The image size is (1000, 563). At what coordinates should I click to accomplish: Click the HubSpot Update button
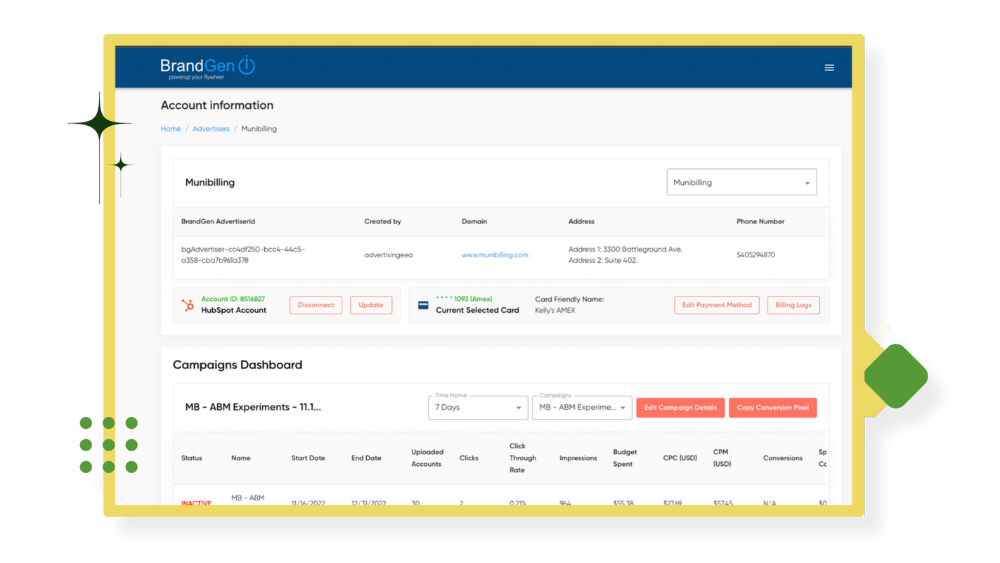tap(371, 305)
